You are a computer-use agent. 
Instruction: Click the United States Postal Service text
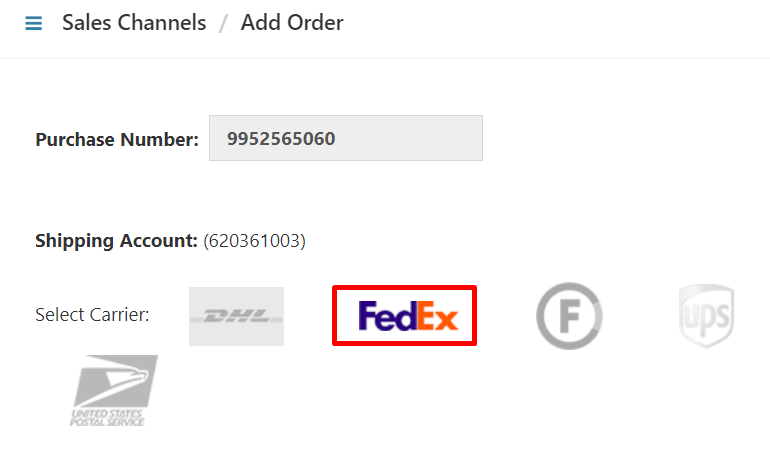point(107,417)
